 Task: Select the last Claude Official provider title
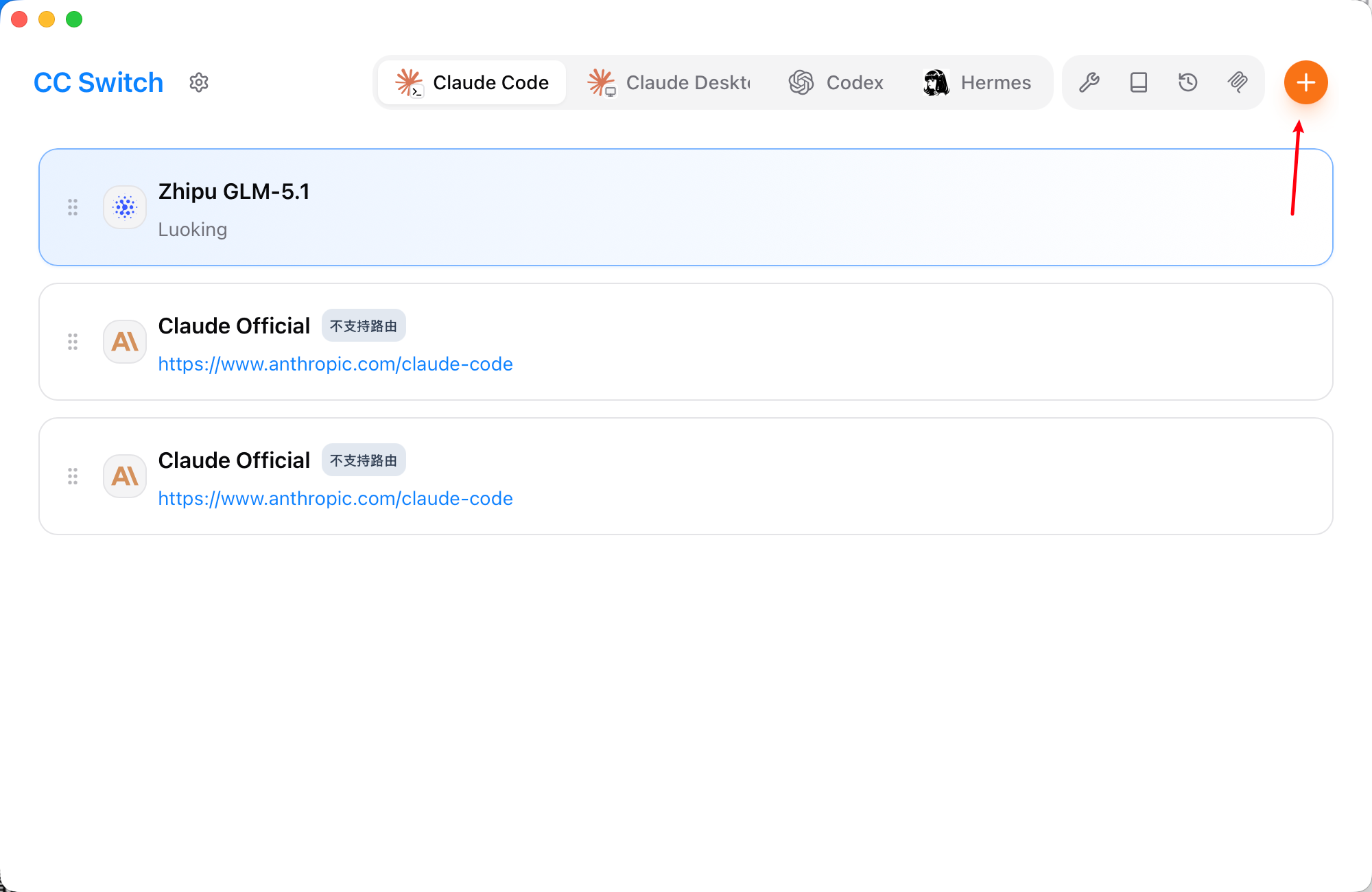pos(234,460)
